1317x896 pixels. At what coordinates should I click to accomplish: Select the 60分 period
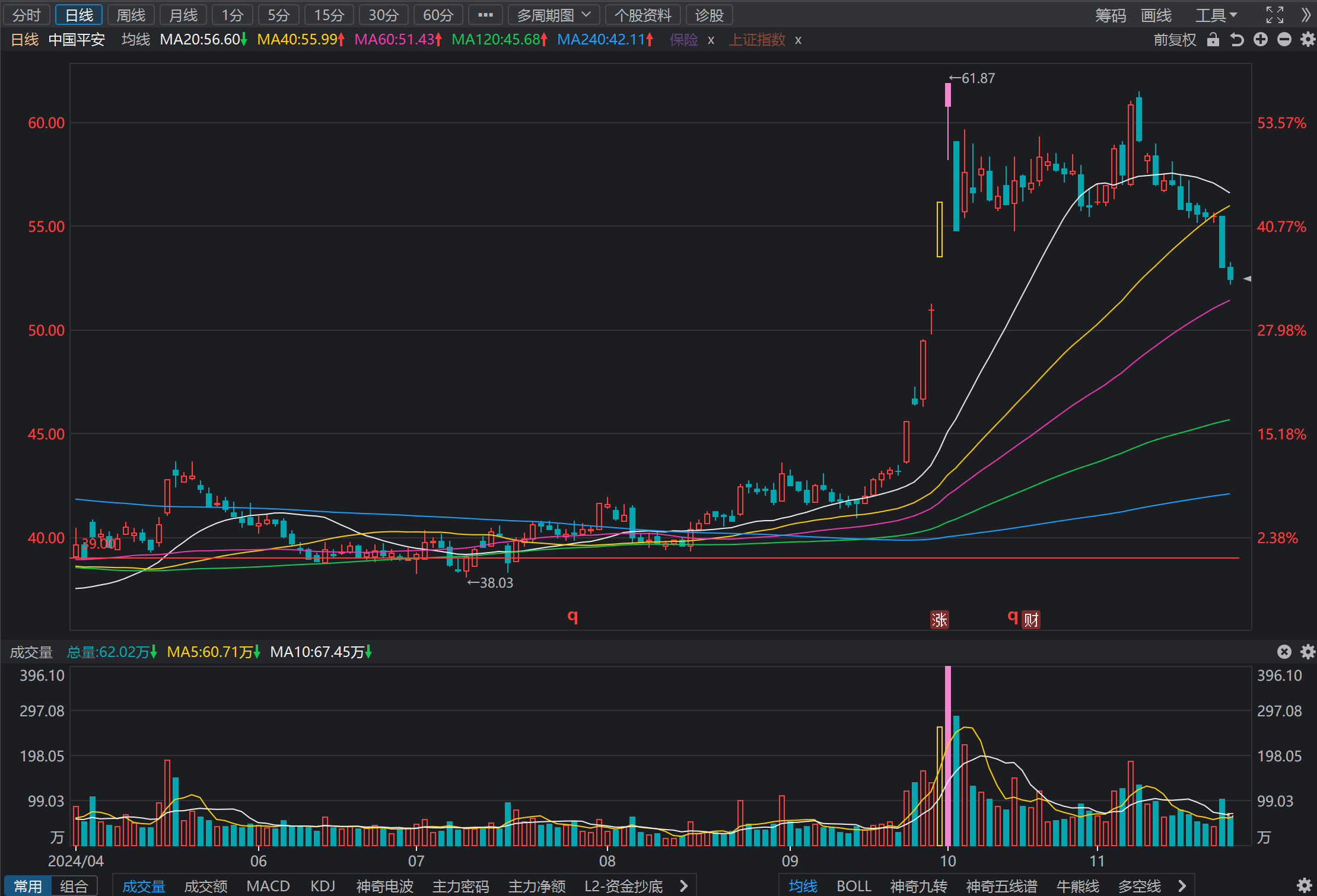point(438,15)
